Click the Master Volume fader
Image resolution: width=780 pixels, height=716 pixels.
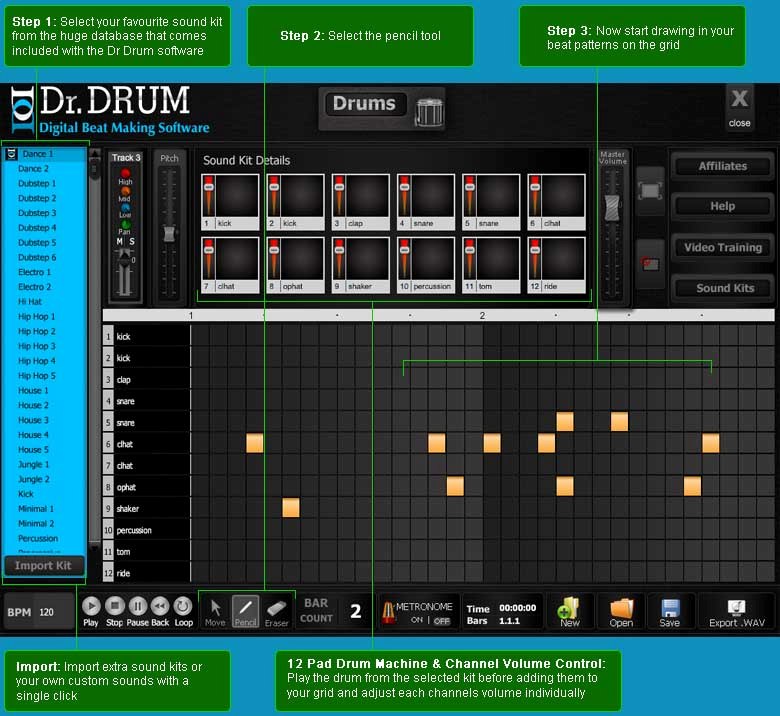click(x=612, y=208)
